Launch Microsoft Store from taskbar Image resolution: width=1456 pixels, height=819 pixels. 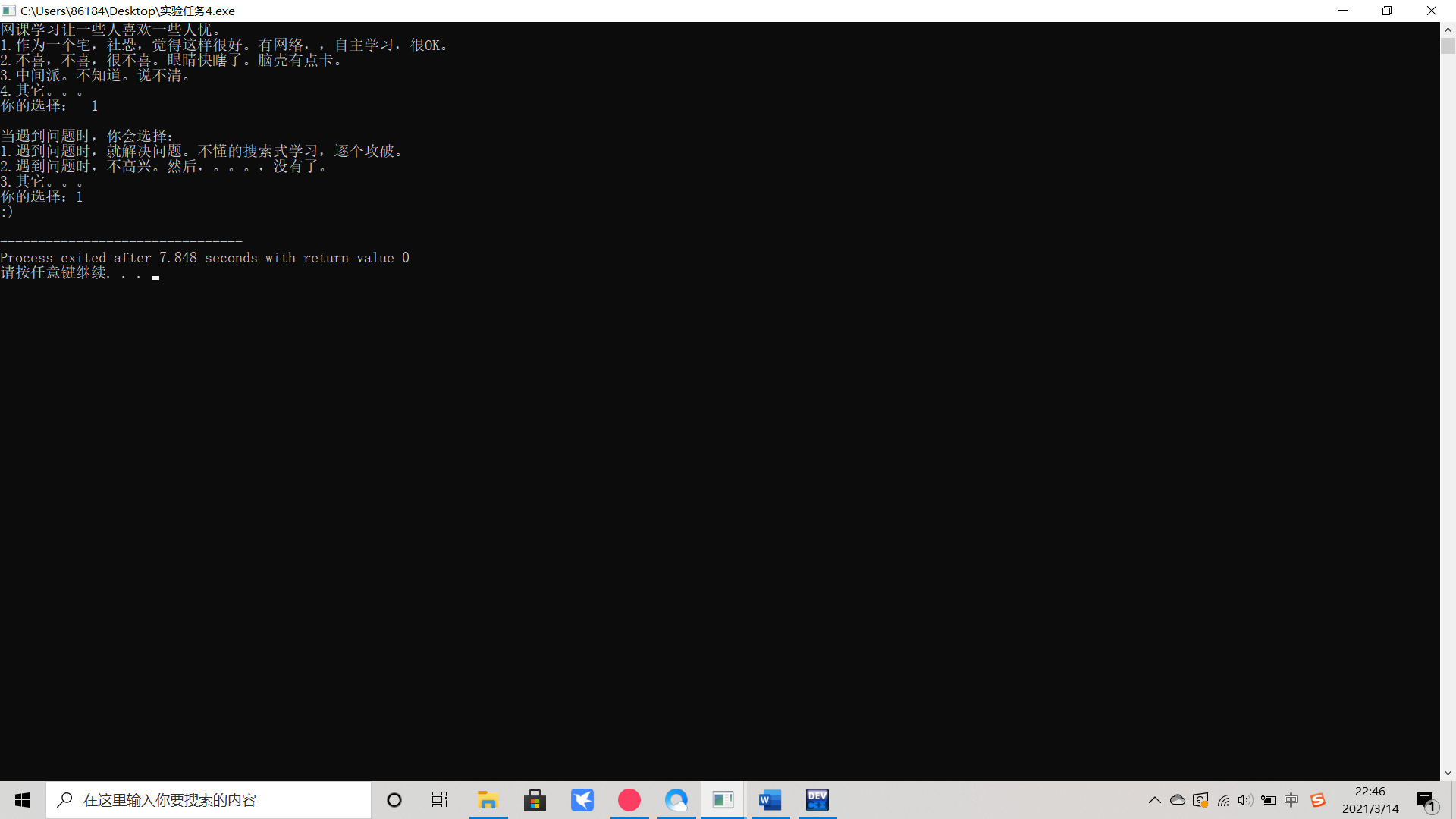535,800
